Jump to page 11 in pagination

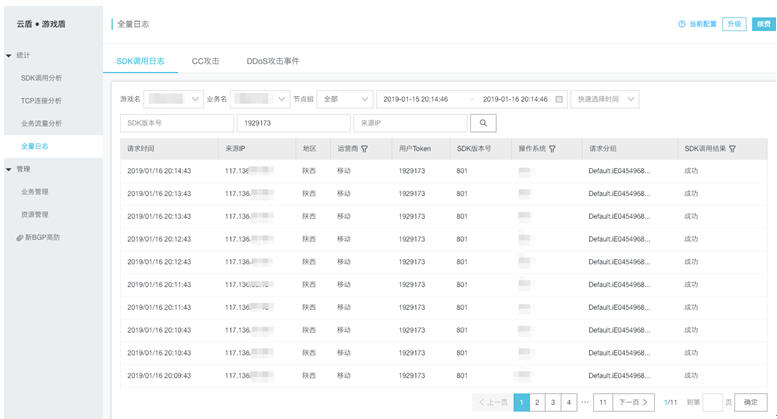point(603,402)
